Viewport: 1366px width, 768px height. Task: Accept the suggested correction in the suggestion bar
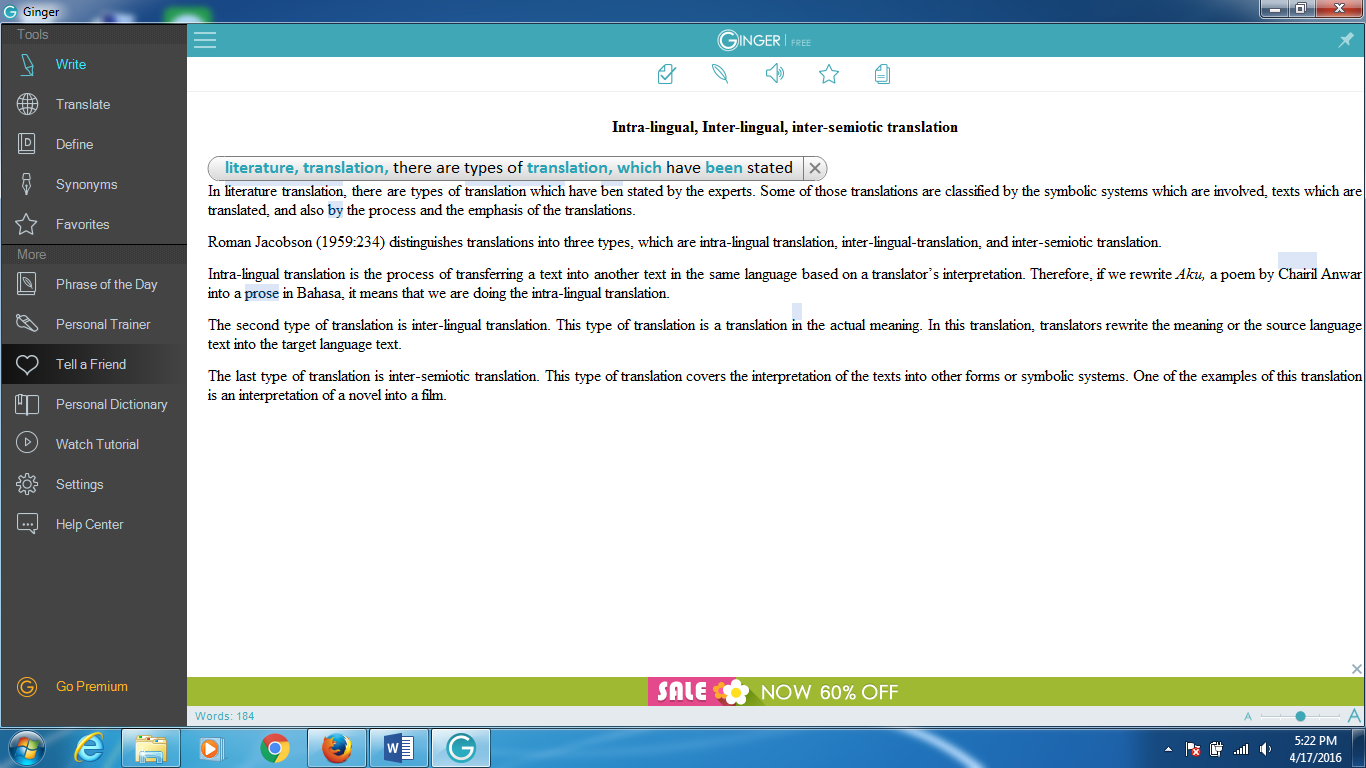[500, 168]
